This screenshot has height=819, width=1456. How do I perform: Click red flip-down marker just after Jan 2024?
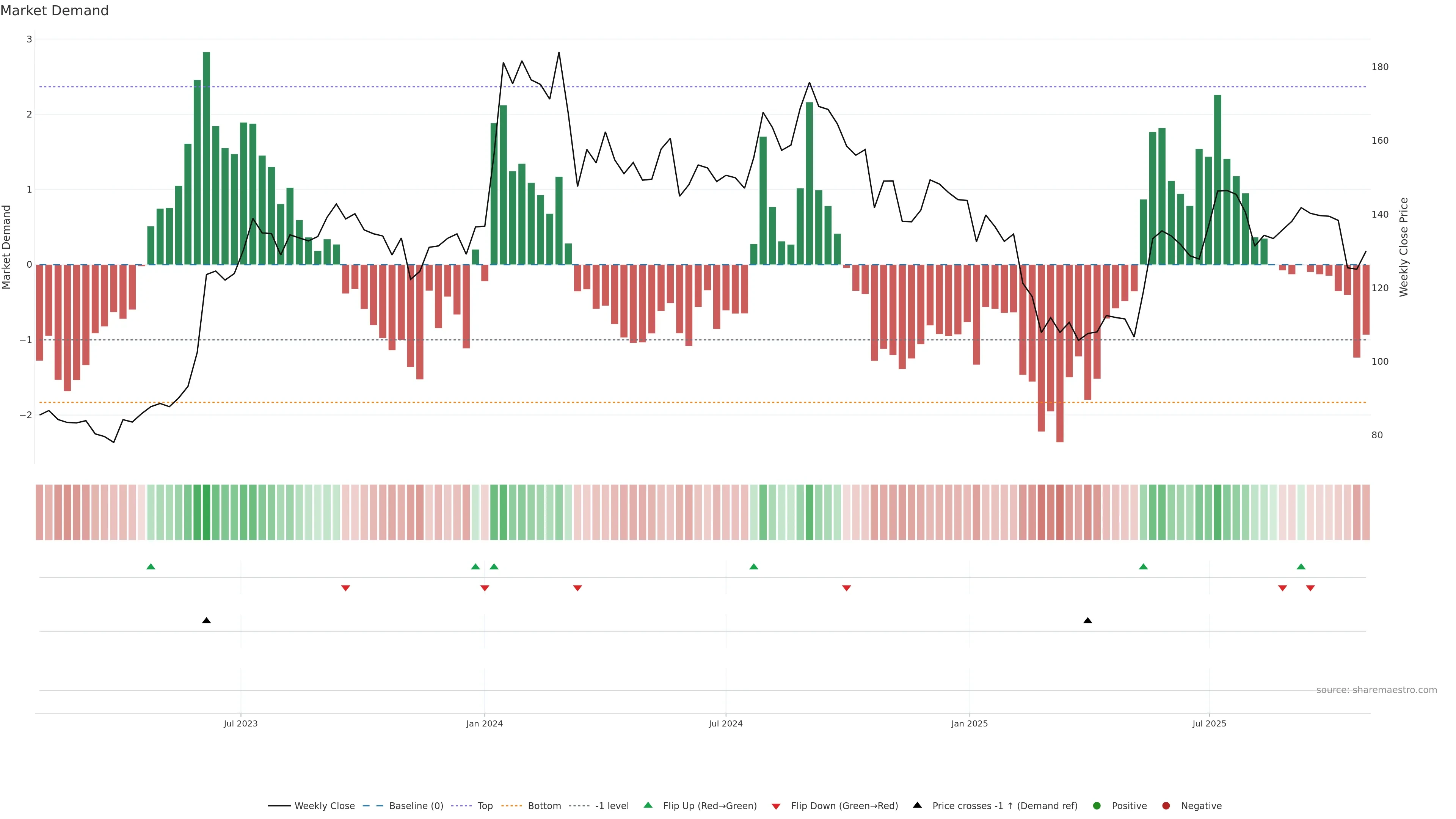click(485, 588)
